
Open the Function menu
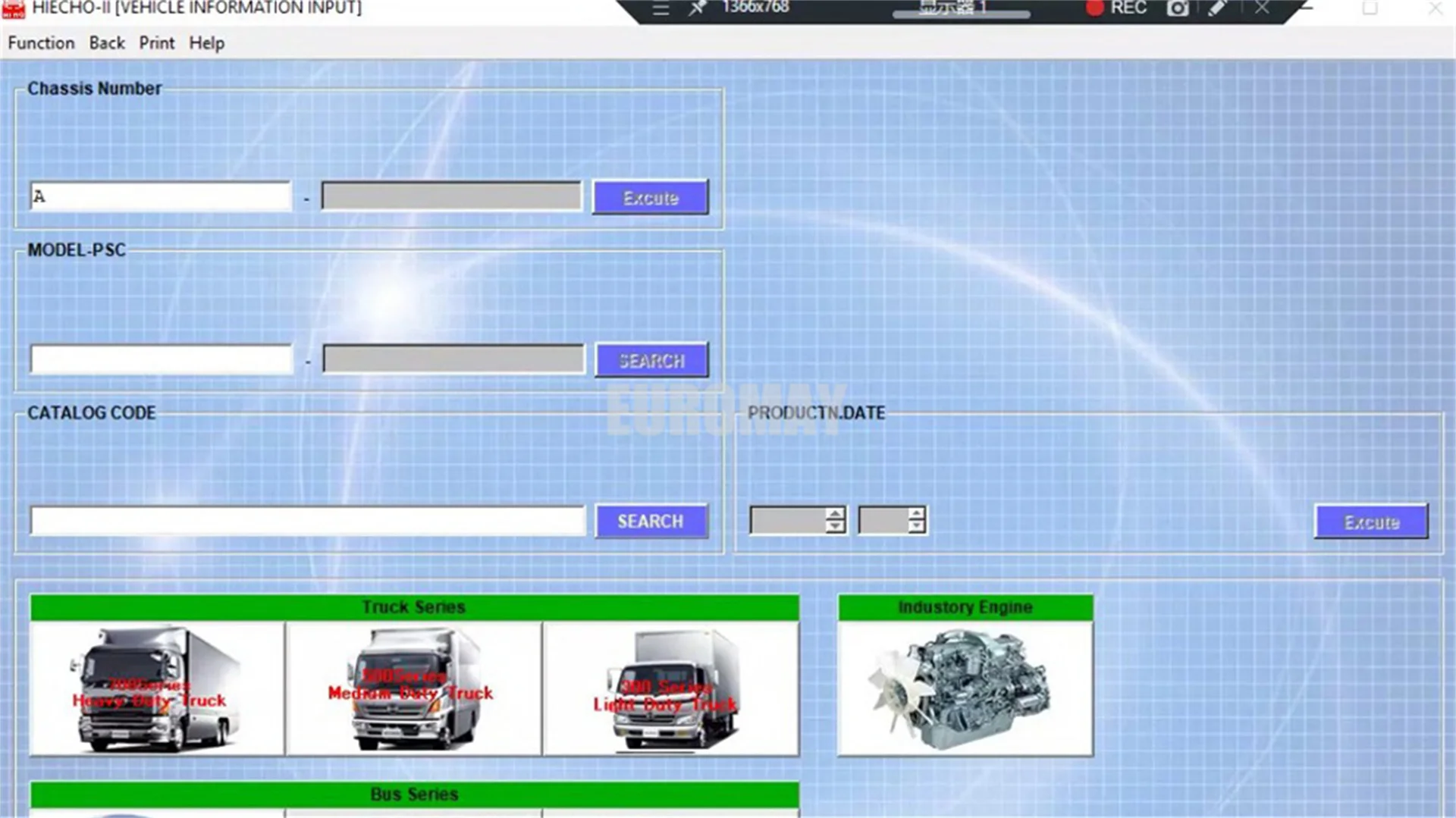[x=41, y=43]
